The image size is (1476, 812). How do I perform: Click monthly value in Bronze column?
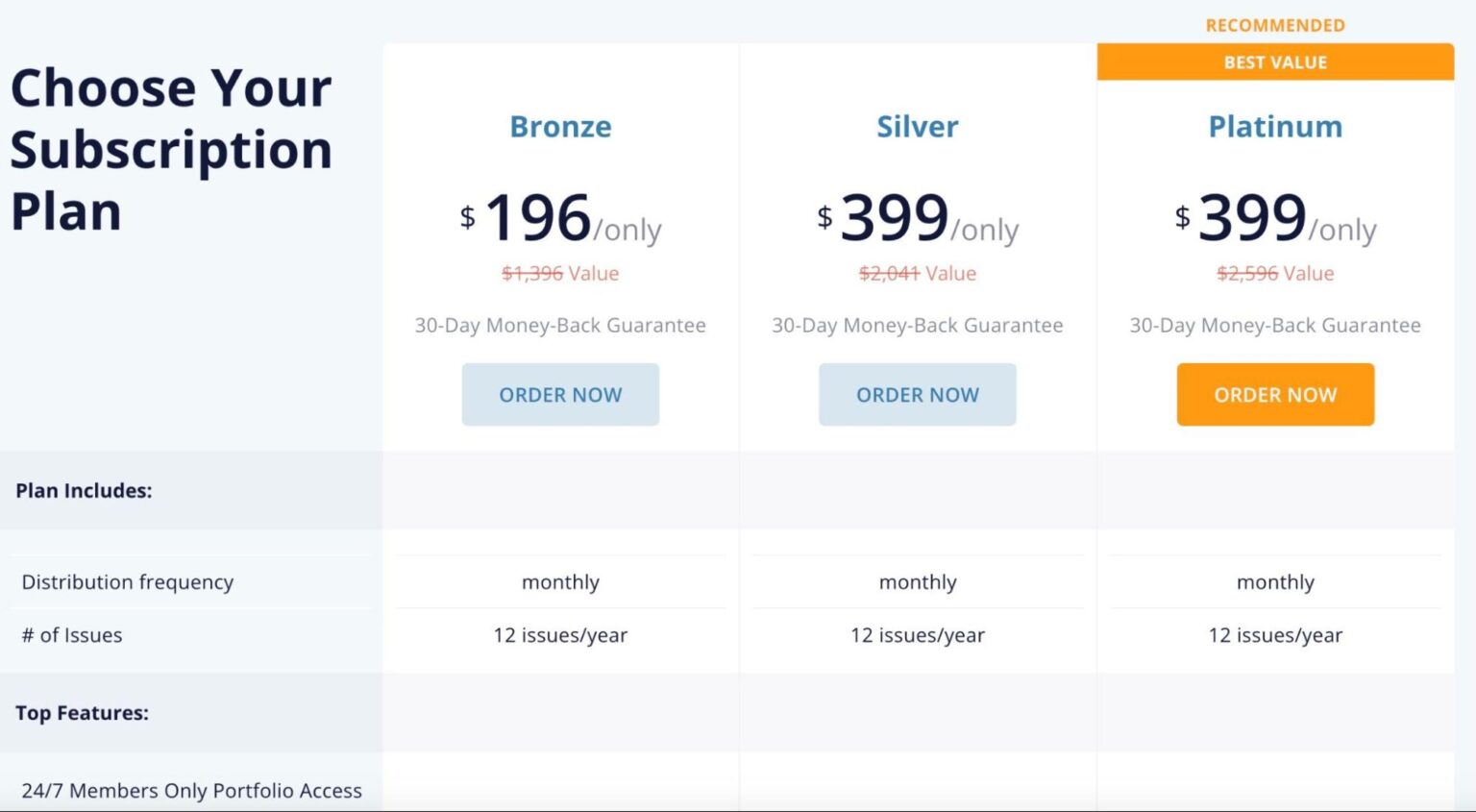tap(560, 582)
